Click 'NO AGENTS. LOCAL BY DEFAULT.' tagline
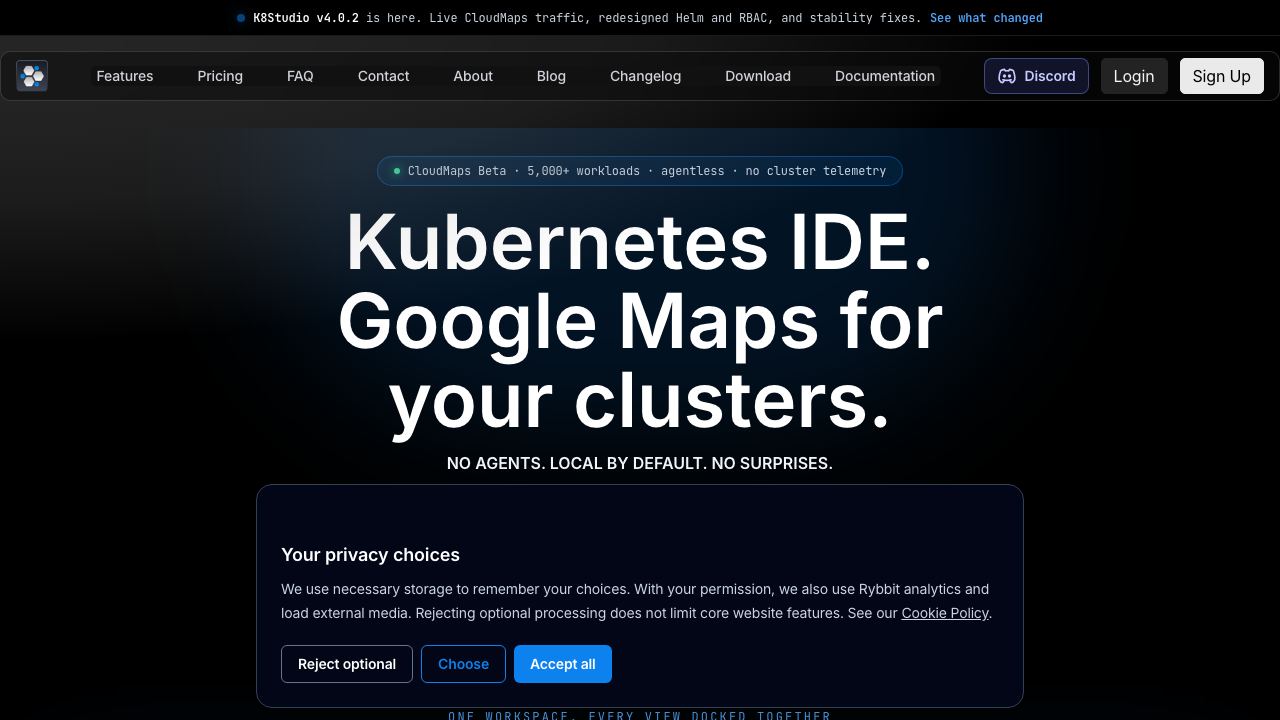 click(x=577, y=463)
